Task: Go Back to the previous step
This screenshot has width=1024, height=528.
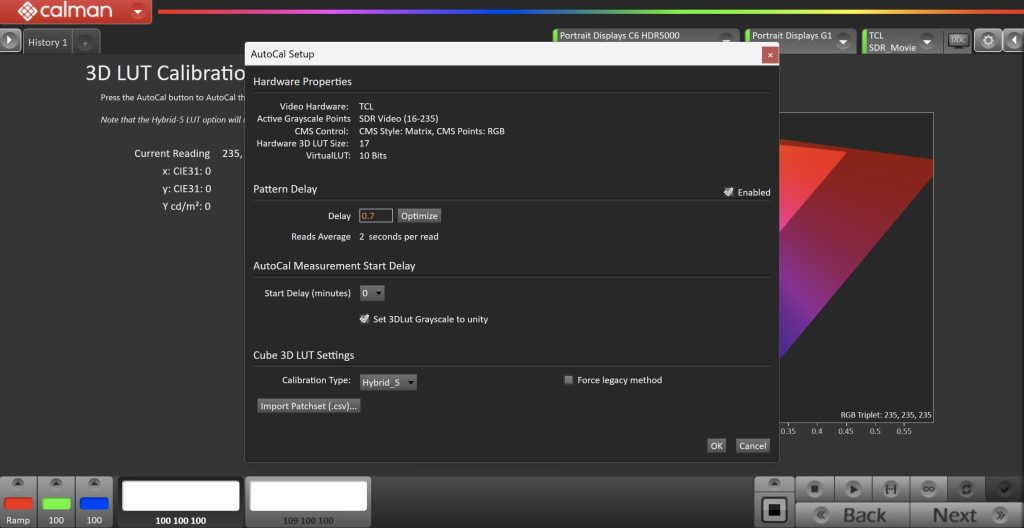Action: click(852, 515)
